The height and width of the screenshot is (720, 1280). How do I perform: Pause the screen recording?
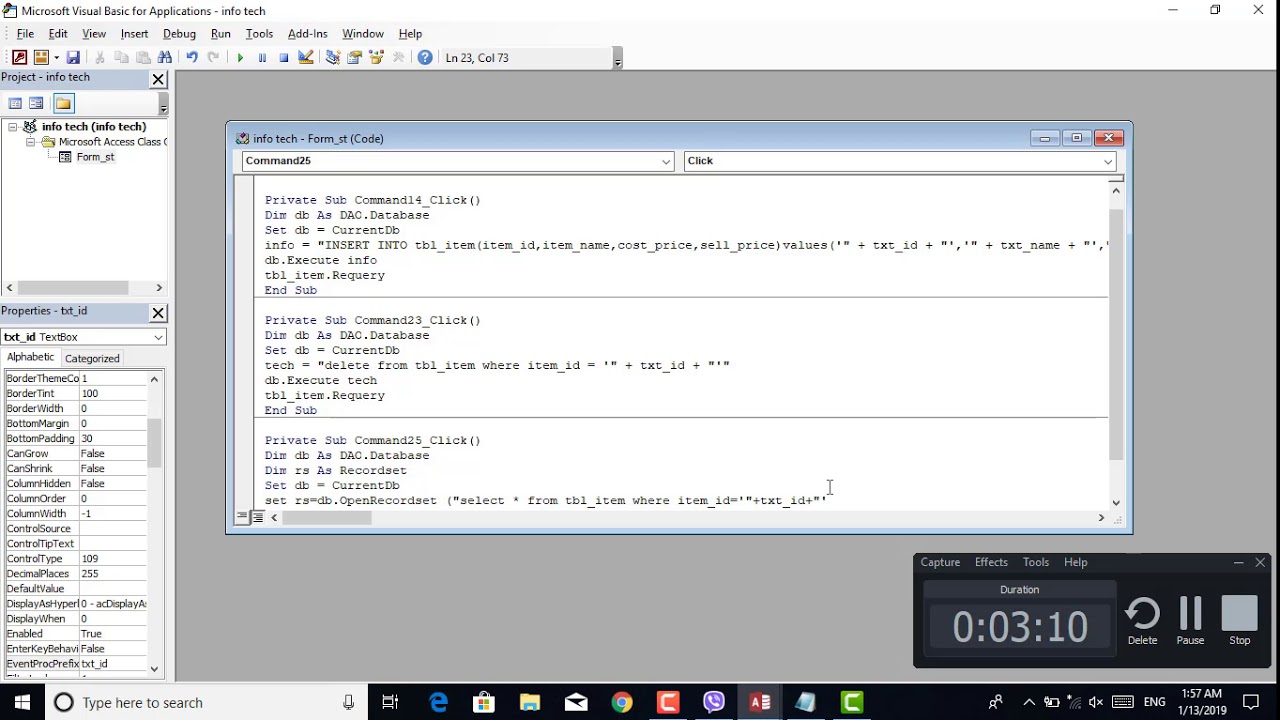(x=1190, y=621)
